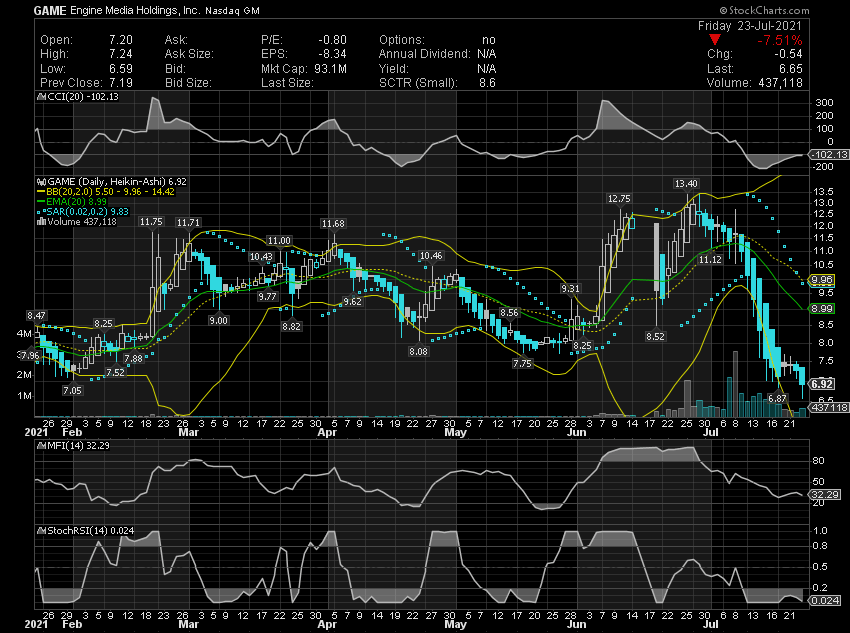This screenshot has height=633, width=850.
Task: Click the header Volume value 437,118
Action: 780,83
